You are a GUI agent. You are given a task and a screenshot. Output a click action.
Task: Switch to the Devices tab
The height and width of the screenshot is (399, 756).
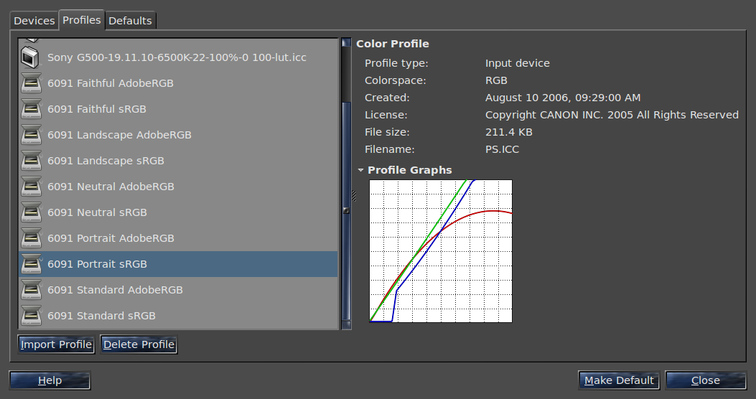point(34,21)
